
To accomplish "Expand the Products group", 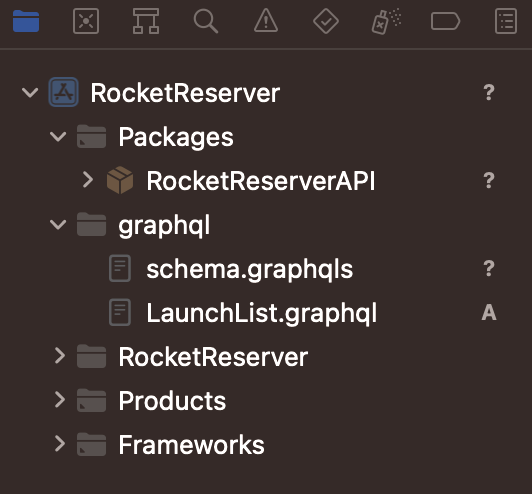I will [x=60, y=400].
